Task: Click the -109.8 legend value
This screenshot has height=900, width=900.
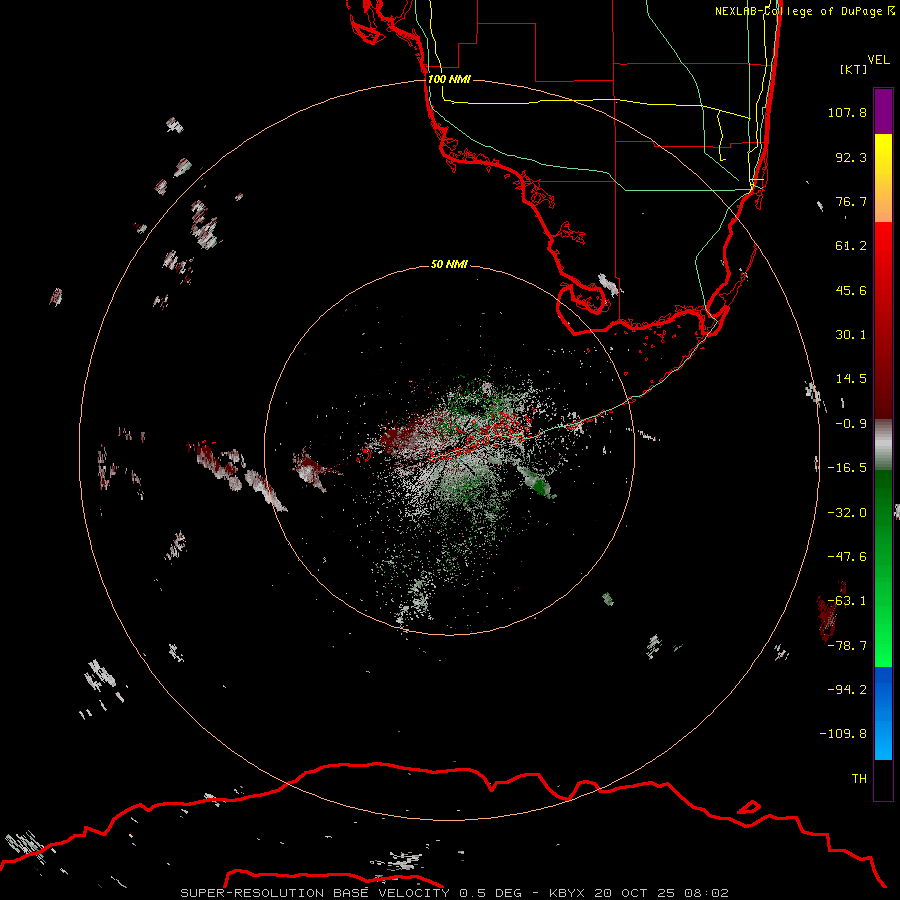Action: pyautogui.click(x=843, y=734)
